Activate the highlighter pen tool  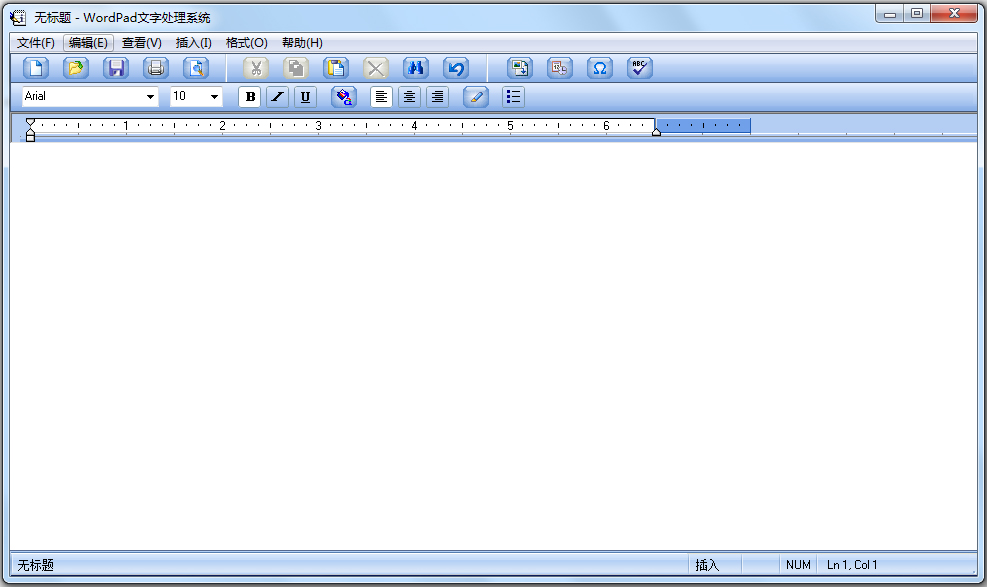tap(476, 97)
